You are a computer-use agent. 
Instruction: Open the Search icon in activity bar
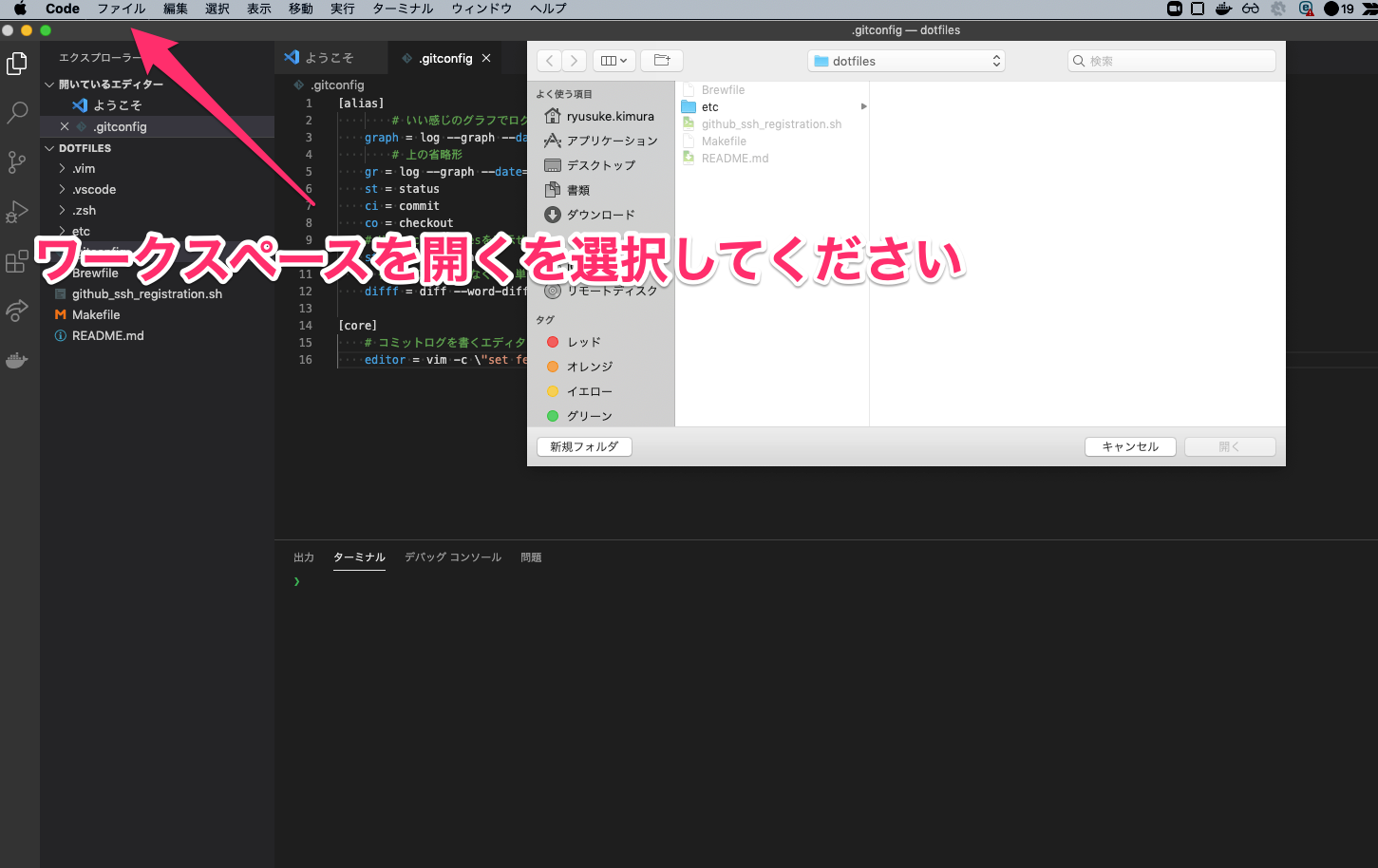click(x=17, y=113)
